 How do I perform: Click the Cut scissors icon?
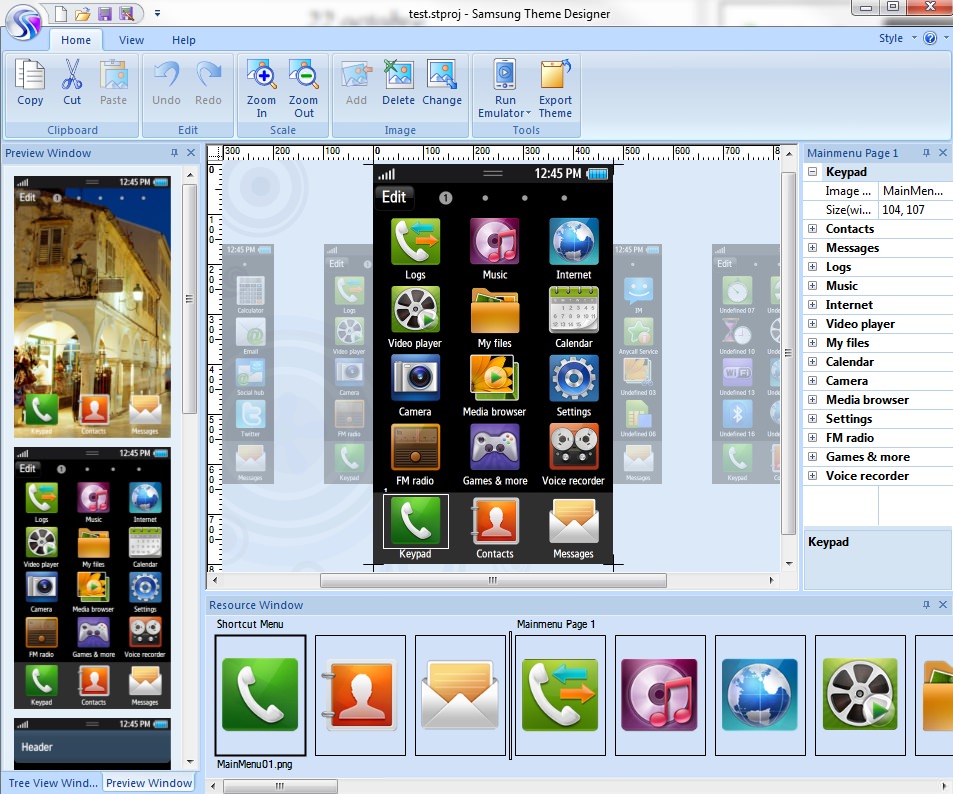click(x=72, y=75)
